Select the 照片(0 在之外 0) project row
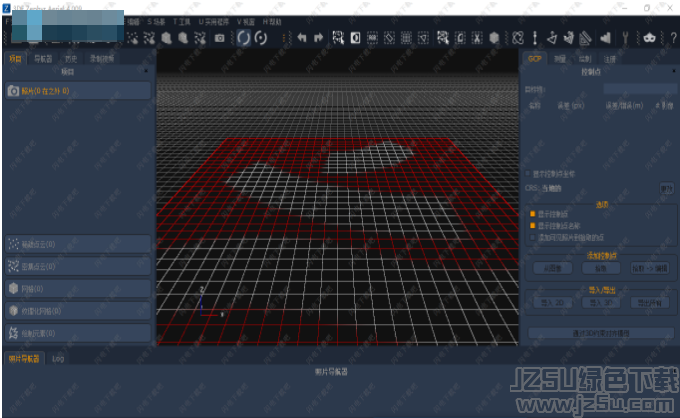680x418 pixels. (78, 91)
